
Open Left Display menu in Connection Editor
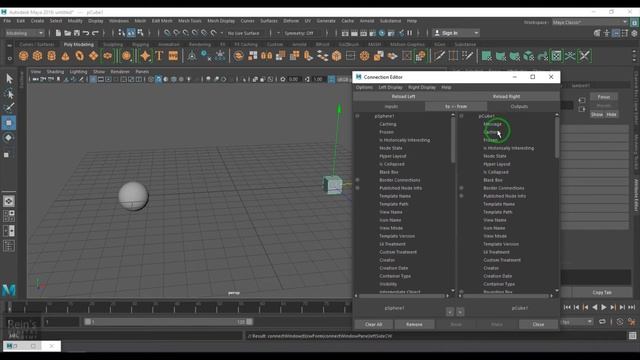390,87
